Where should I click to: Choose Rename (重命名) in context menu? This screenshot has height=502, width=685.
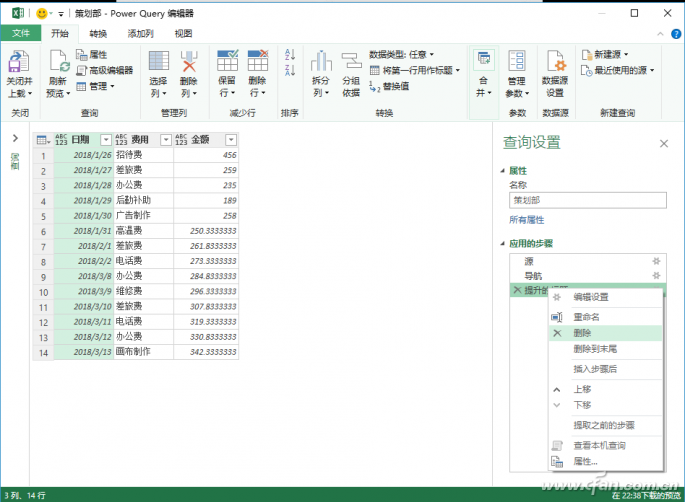[605, 317]
